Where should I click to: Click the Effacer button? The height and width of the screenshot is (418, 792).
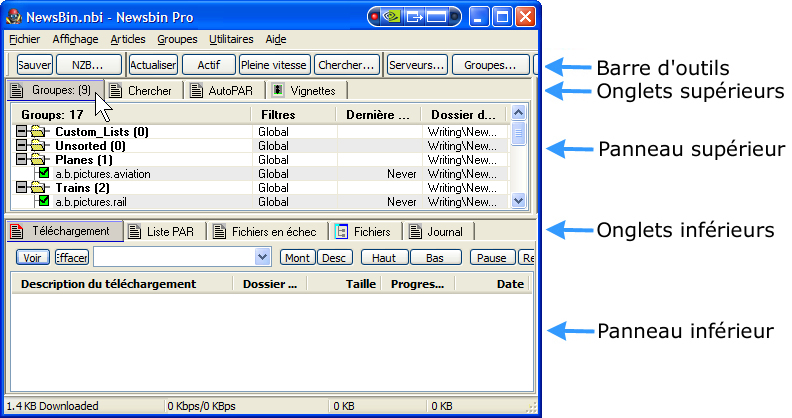[71, 257]
